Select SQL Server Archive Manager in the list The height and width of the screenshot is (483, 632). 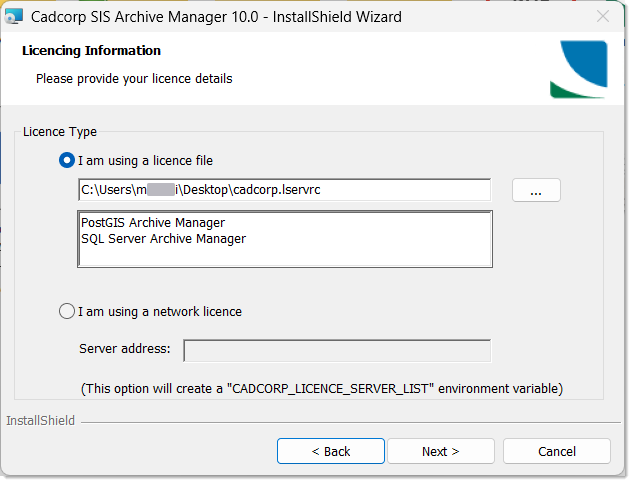click(163, 239)
